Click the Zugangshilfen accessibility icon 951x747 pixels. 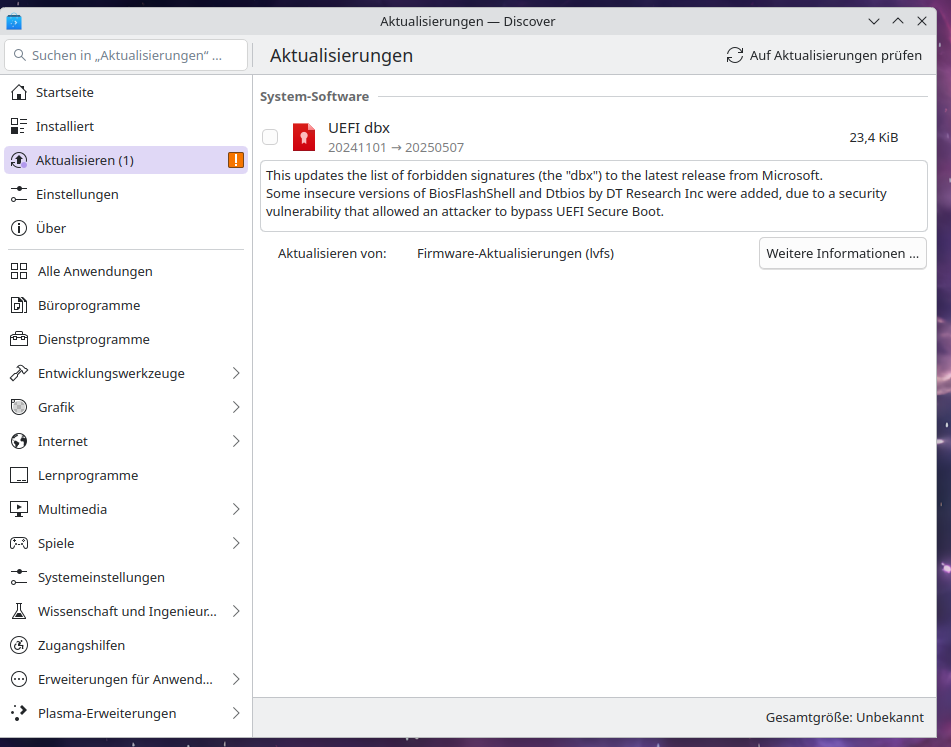(x=19, y=645)
